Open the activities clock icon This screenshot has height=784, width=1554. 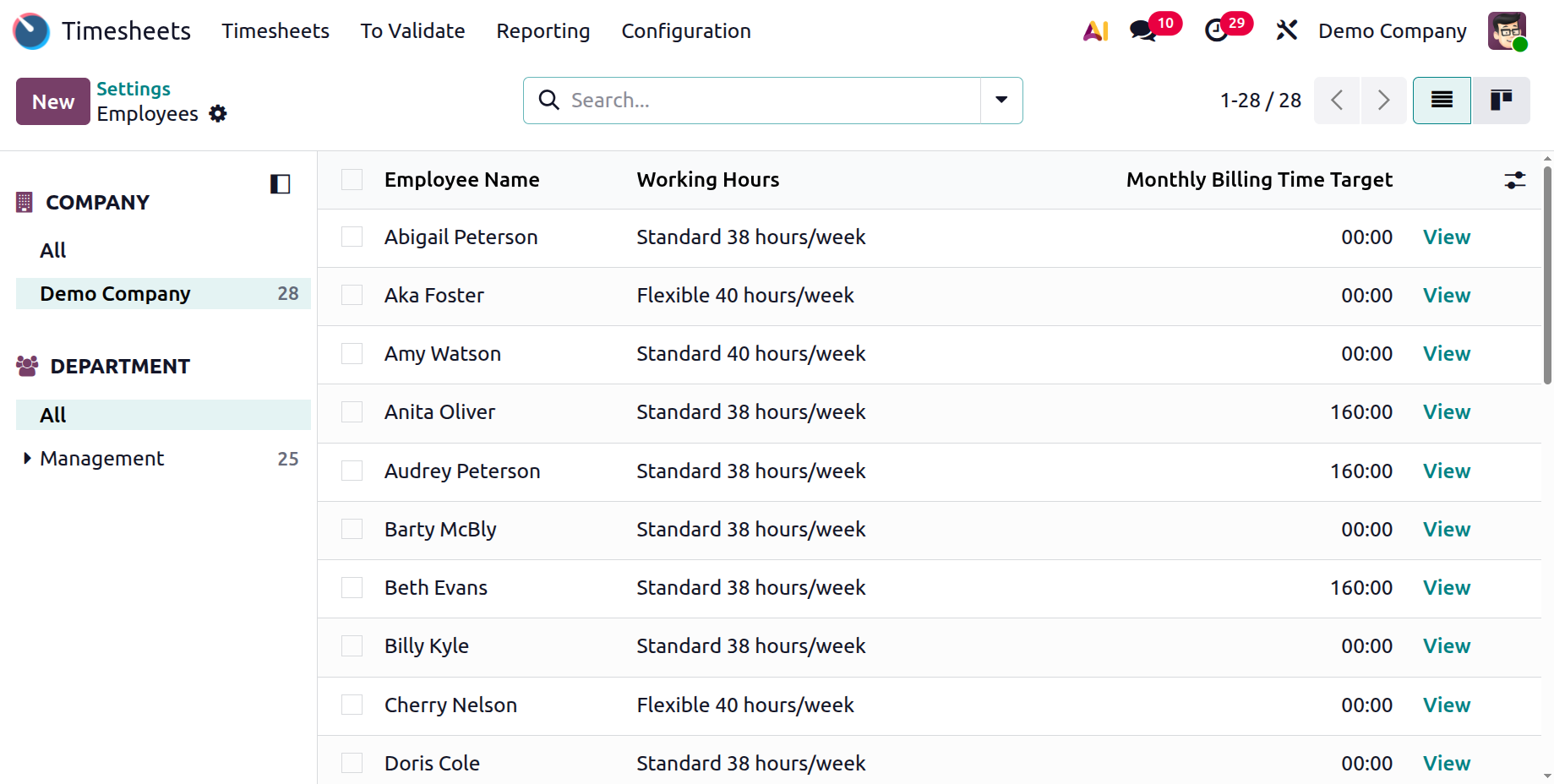(1216, 31)
